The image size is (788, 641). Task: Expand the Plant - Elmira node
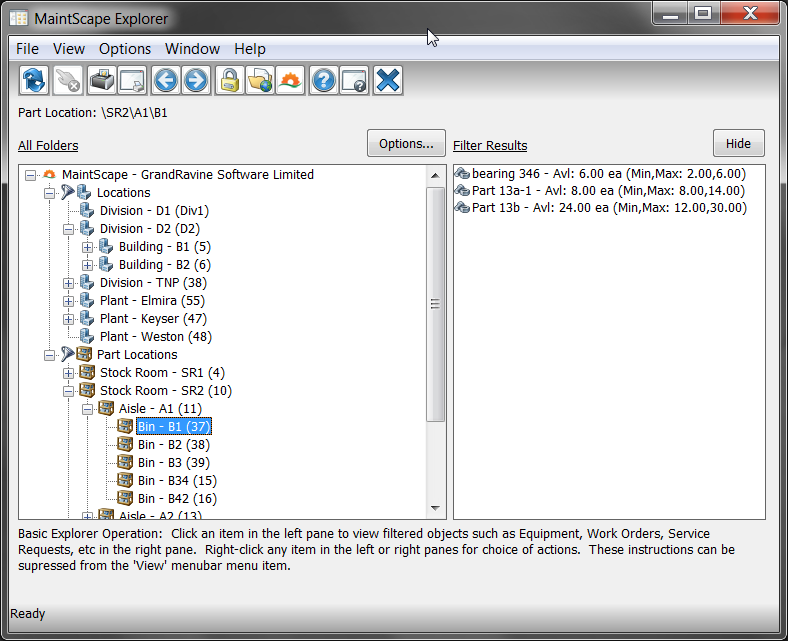(x=68, y=301)
